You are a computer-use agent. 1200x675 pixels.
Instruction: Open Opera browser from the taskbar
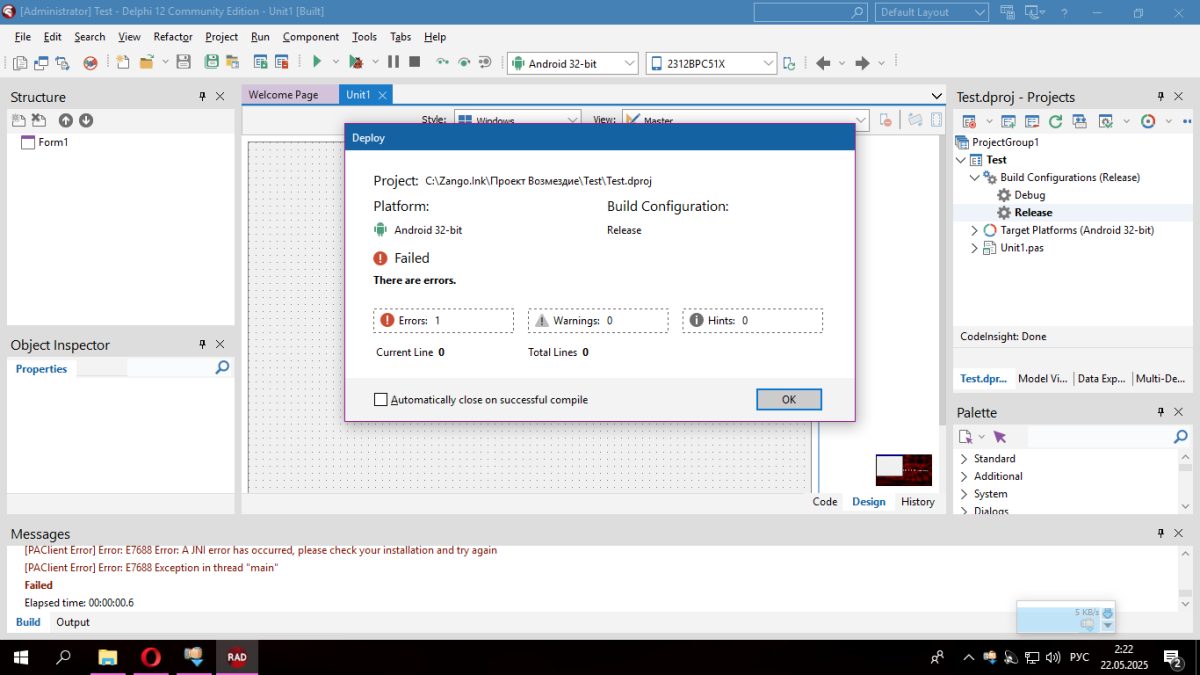point(151,657)
